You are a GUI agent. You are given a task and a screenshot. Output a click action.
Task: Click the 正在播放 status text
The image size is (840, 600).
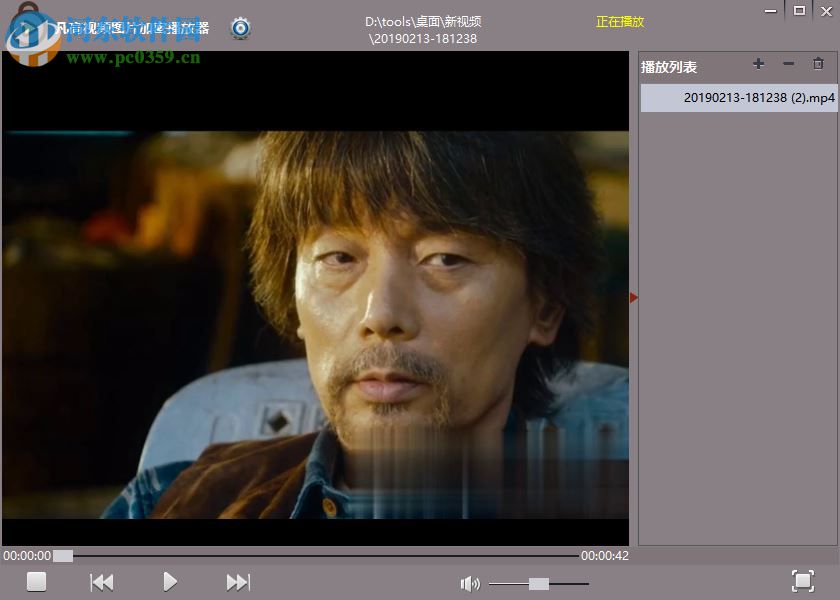point(618,21)
